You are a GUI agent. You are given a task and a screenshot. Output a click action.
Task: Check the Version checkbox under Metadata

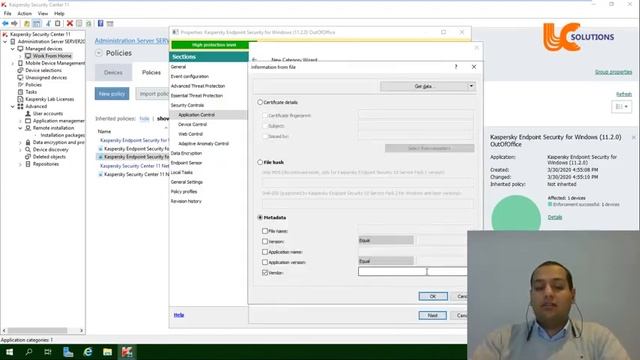265,241
